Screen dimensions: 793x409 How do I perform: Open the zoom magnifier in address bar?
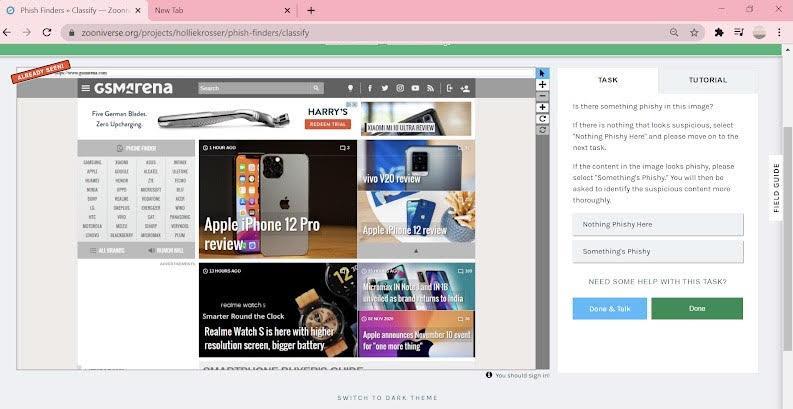(674, 32)
